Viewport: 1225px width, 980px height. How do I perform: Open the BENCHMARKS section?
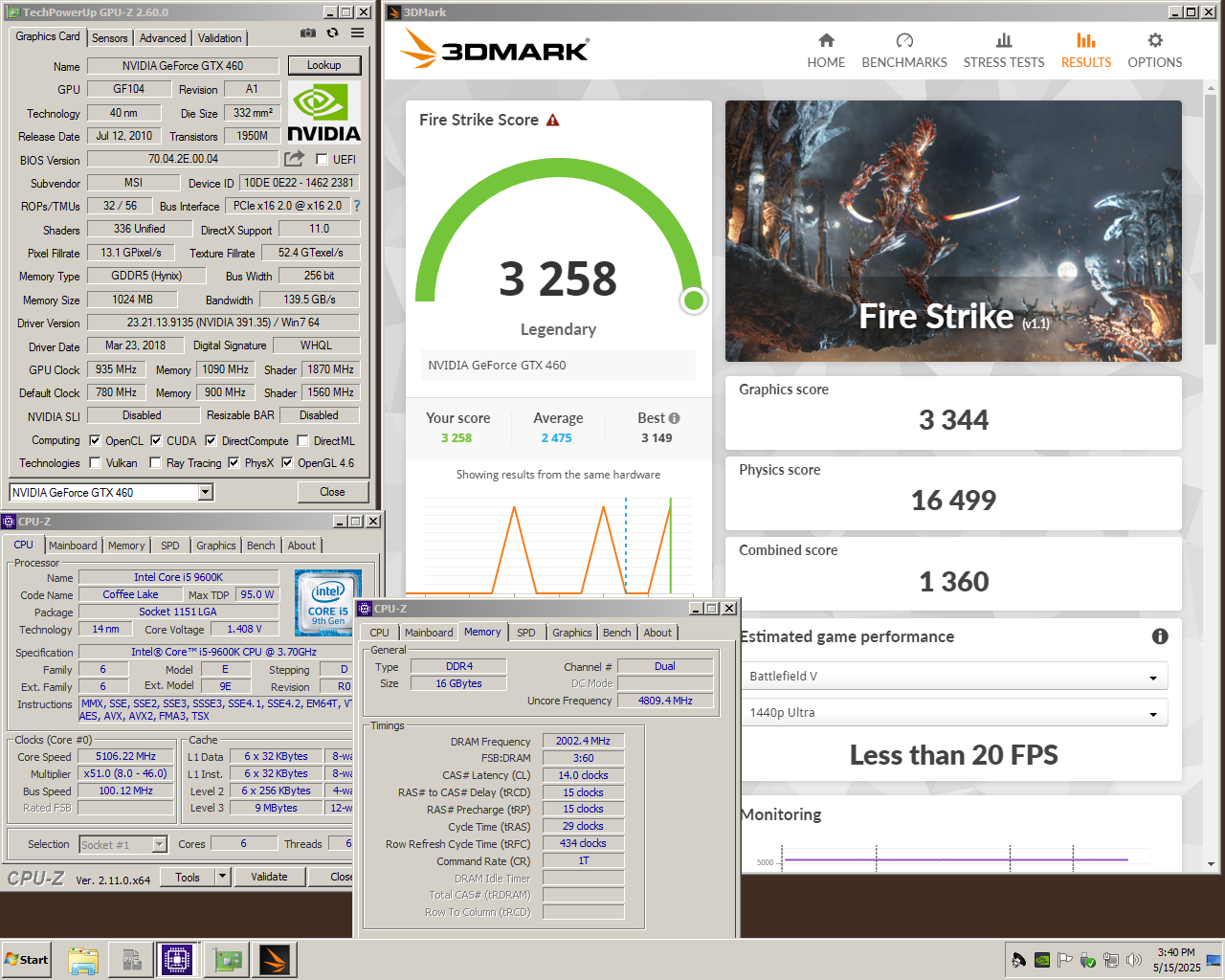click(x=904, y=51)
